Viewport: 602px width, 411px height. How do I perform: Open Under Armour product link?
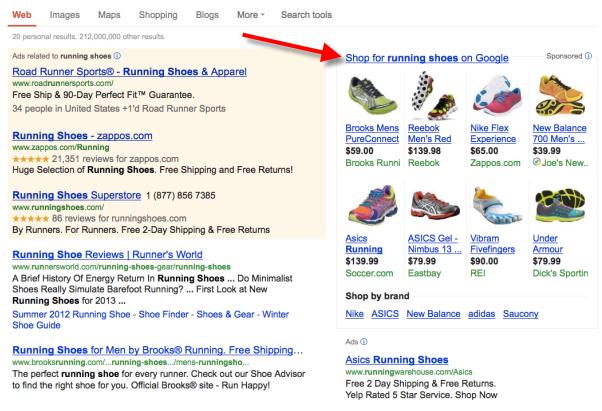pyautogui.click(x=547, y=244)
